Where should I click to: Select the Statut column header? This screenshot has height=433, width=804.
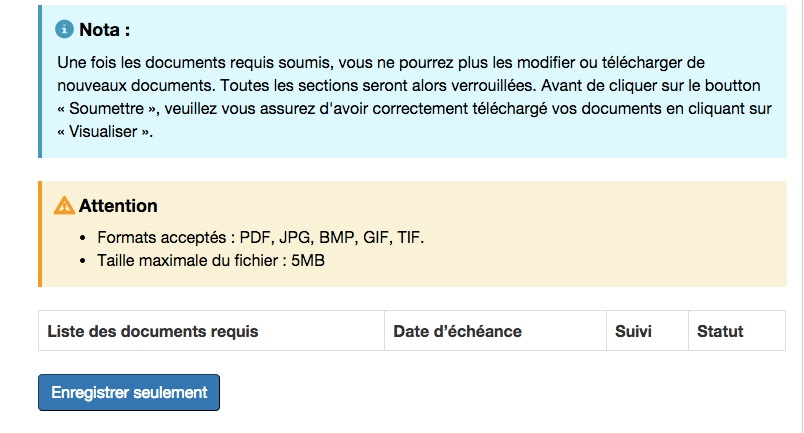click(720, 331)
